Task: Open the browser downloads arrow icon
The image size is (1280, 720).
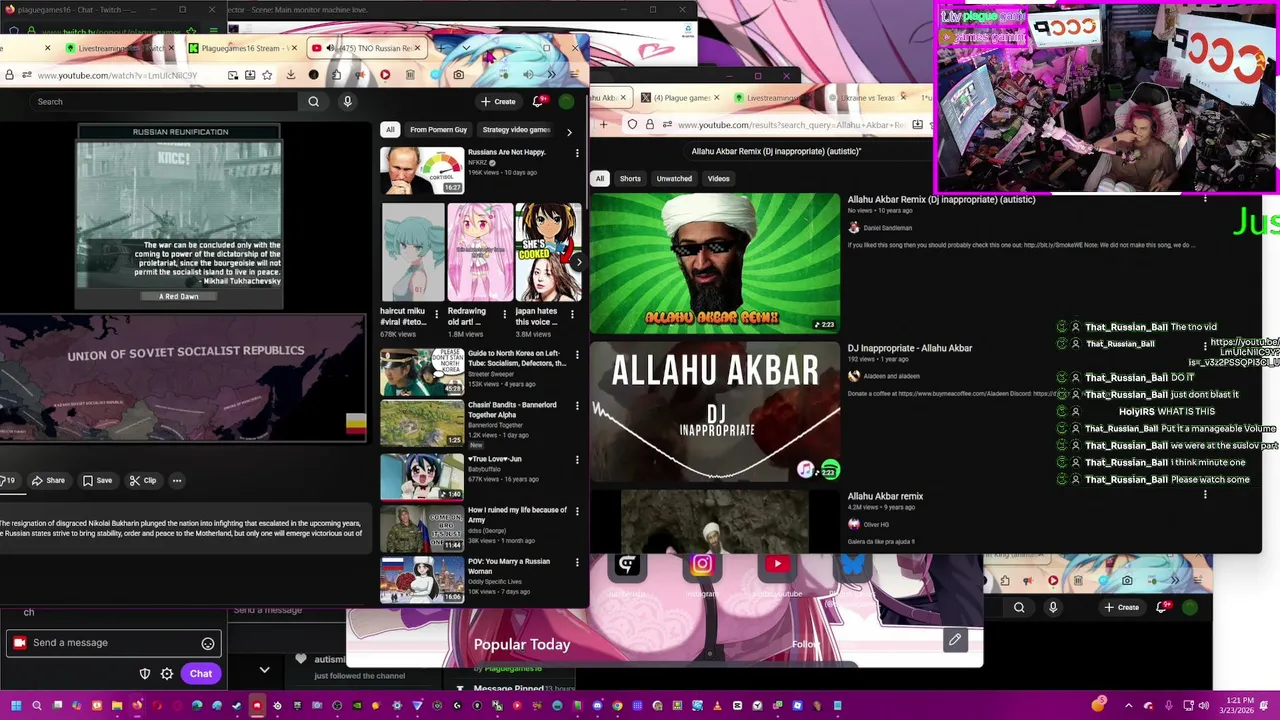Action: 290,75
